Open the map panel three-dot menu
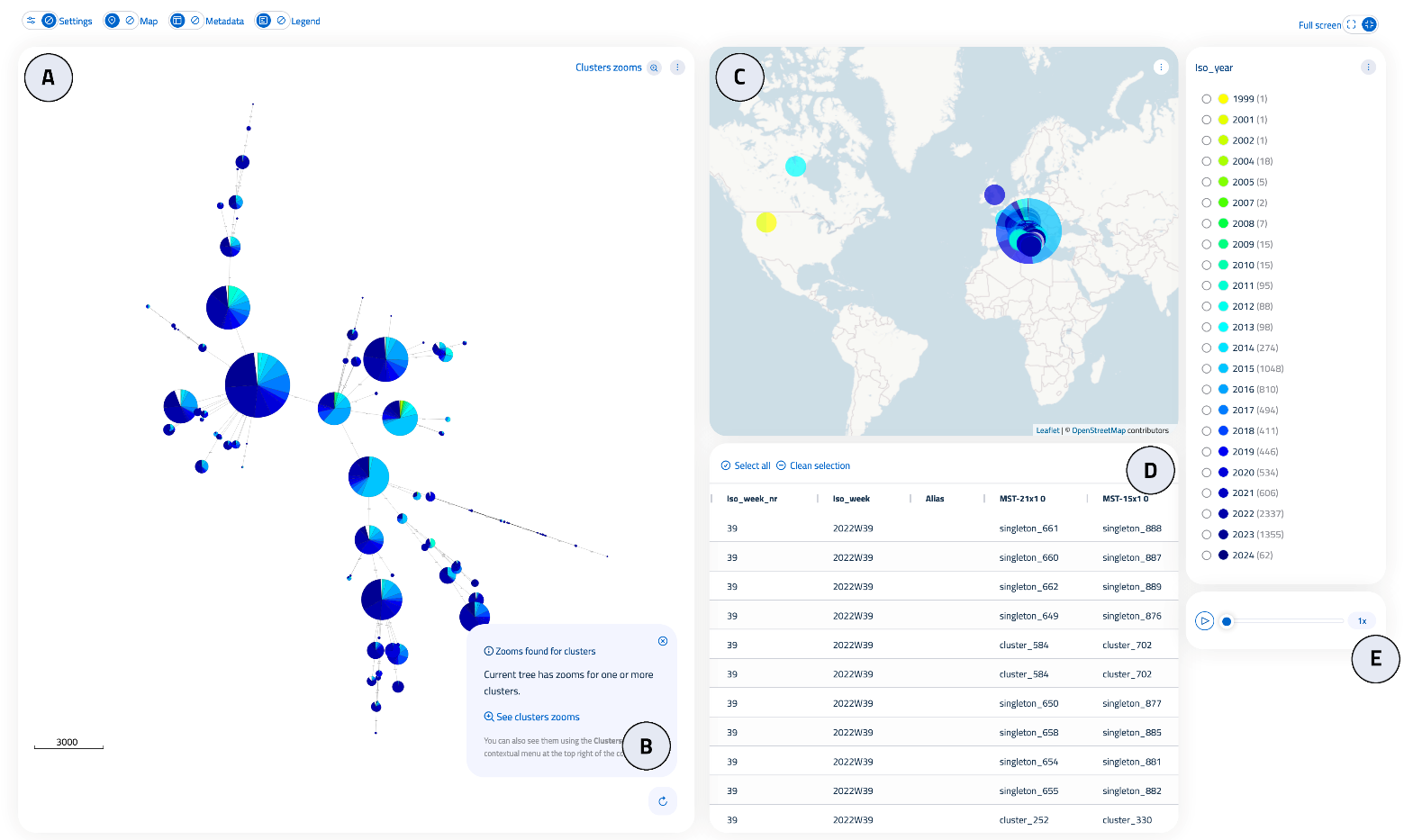1404x840 pixels. (1161, 68)
